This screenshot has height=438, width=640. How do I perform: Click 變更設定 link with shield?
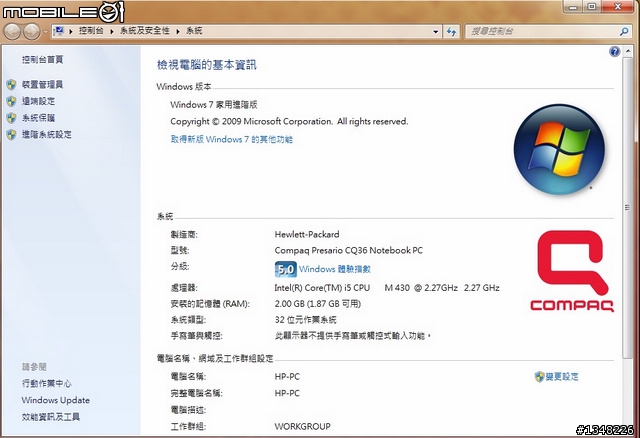coord(562,376)
